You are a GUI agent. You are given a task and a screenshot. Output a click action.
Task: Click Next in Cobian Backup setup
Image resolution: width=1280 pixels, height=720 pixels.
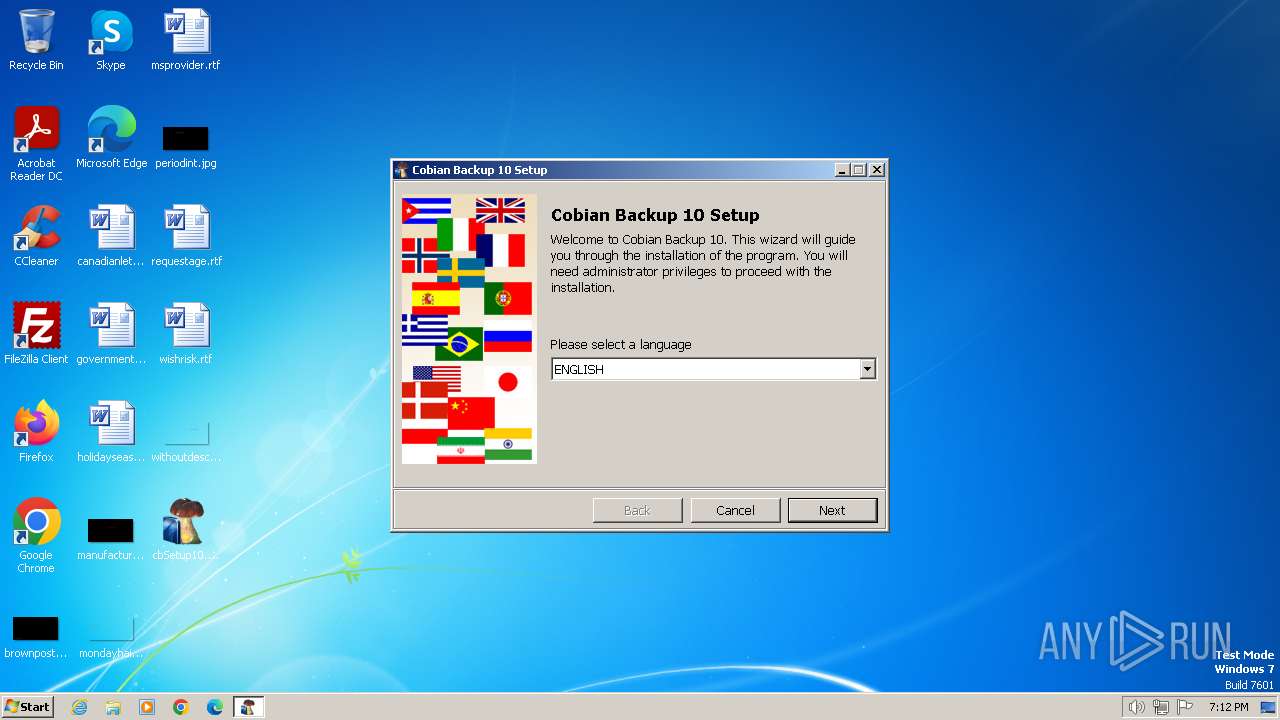(832, 510)
